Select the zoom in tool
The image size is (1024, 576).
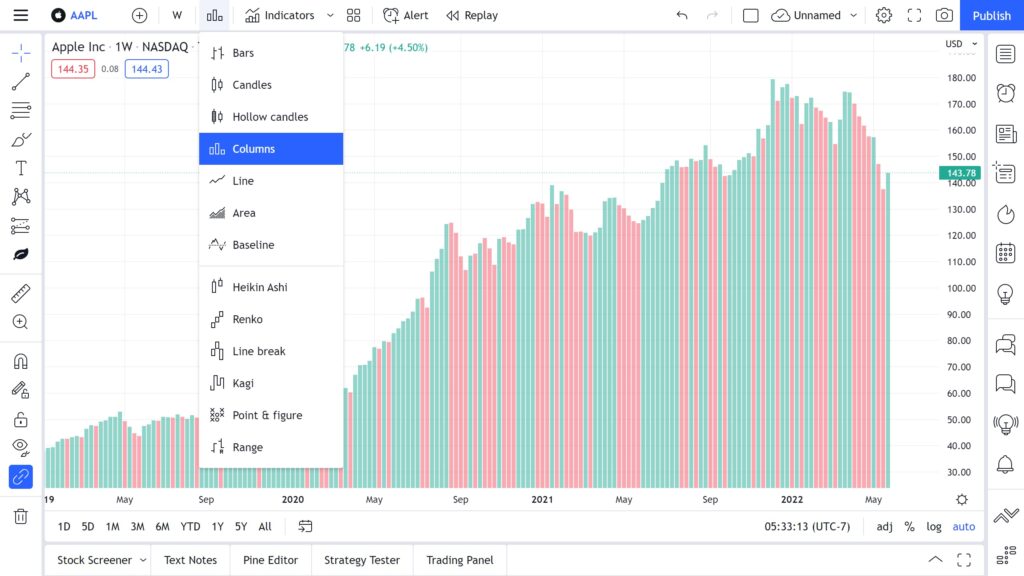(21, 322)
